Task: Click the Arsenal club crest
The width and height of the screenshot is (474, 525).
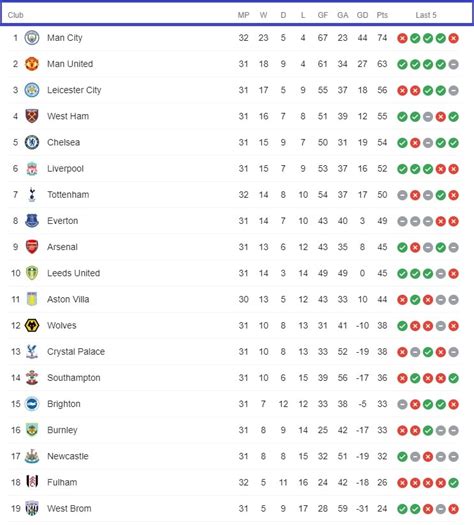Action: pyautogui.click(x=32, y=247)
